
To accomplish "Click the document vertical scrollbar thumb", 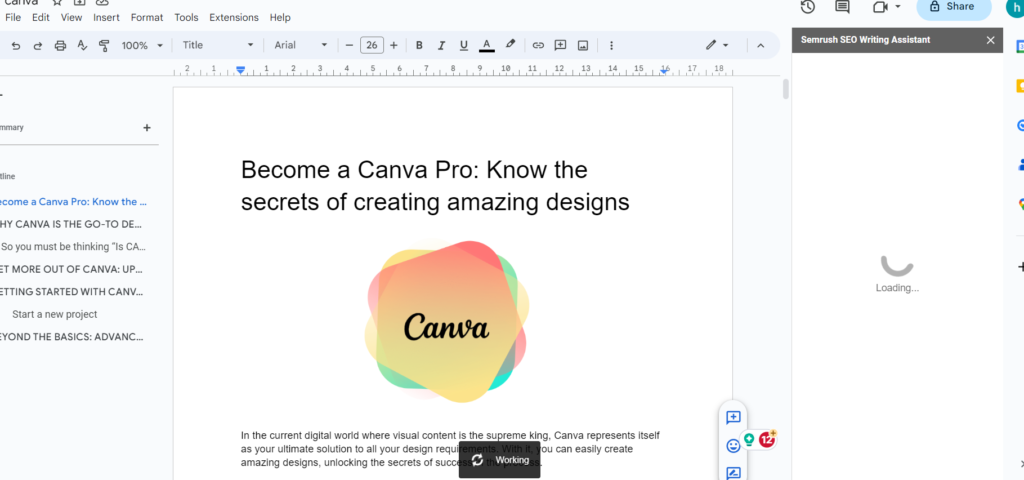I will point(786,89).
